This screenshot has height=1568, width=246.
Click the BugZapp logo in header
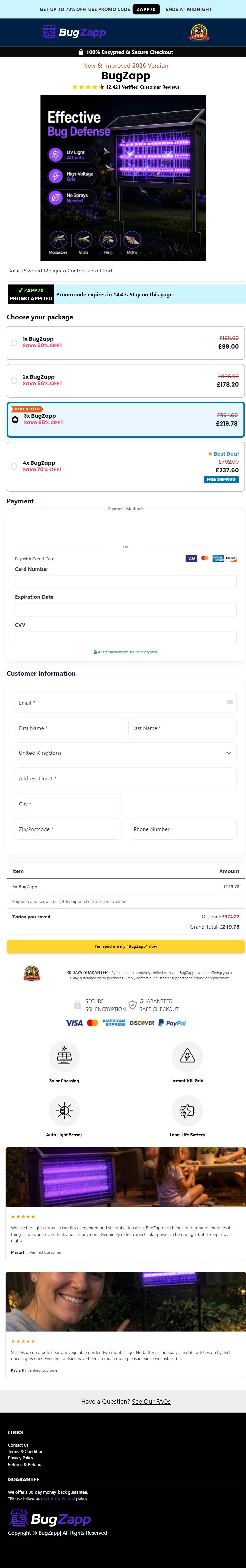(x=74, y=32)
